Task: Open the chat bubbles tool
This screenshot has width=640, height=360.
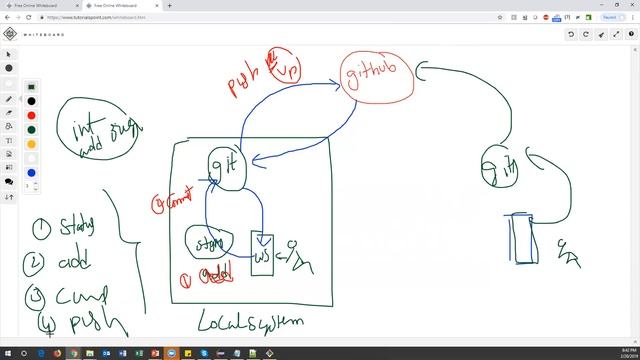Action: (9, 182)
